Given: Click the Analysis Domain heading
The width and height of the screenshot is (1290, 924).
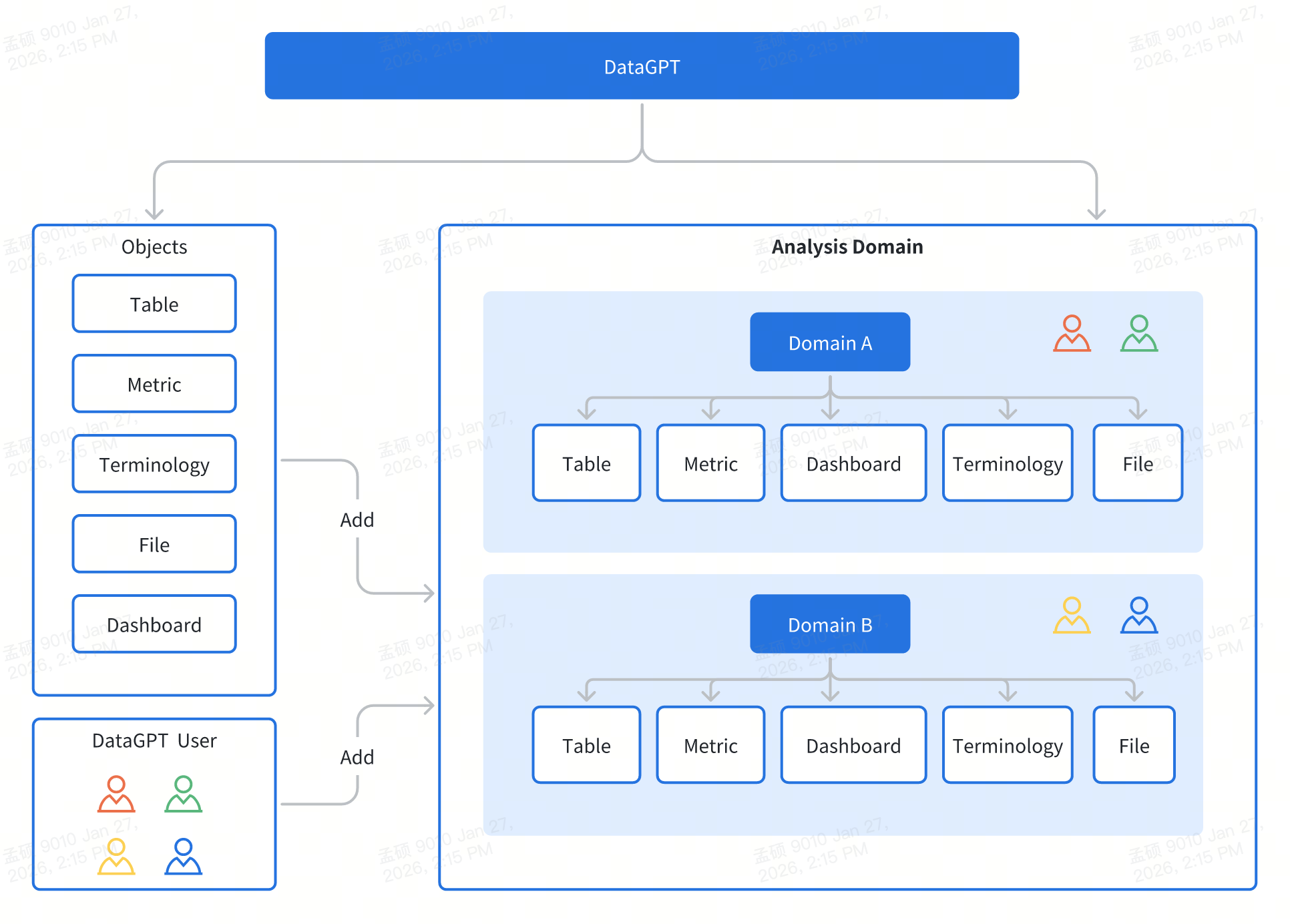Looking at the screenshot, I should (847, 246).
